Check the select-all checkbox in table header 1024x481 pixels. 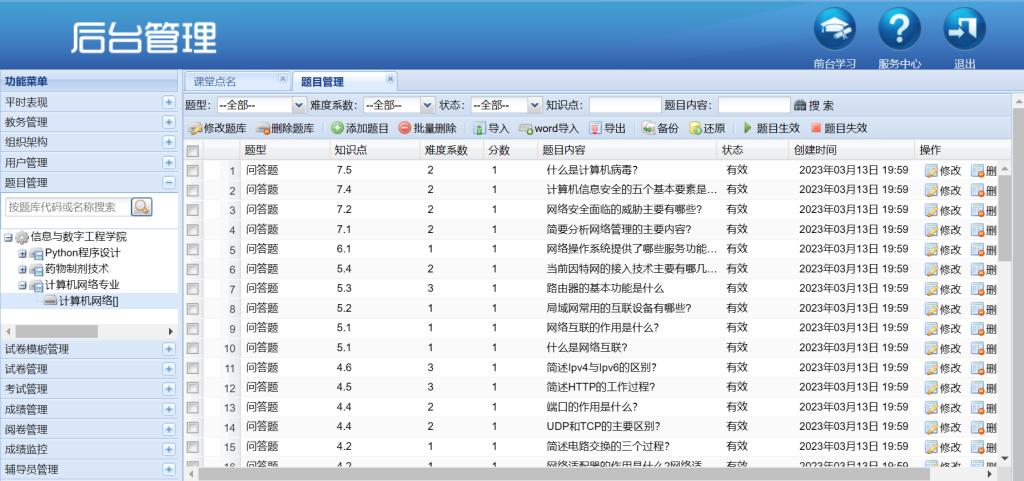(193, 150)
